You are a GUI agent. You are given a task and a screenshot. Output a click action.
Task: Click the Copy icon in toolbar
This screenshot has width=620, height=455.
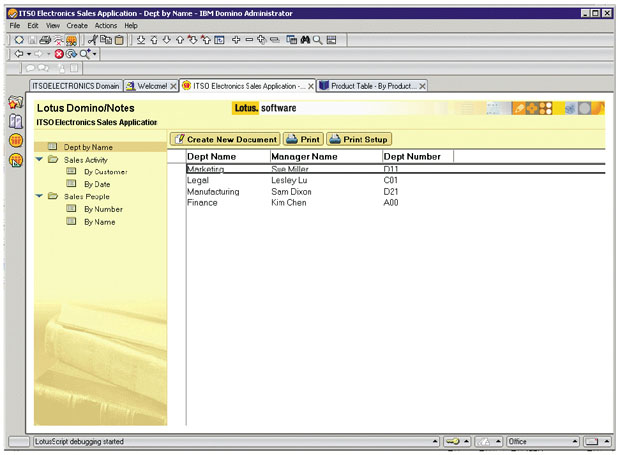pyautogui.click(x=106, y=40)
